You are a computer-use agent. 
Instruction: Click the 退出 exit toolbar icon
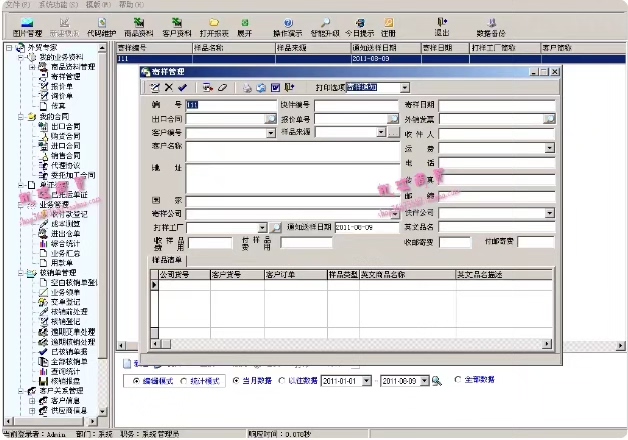tap(441, 25)
